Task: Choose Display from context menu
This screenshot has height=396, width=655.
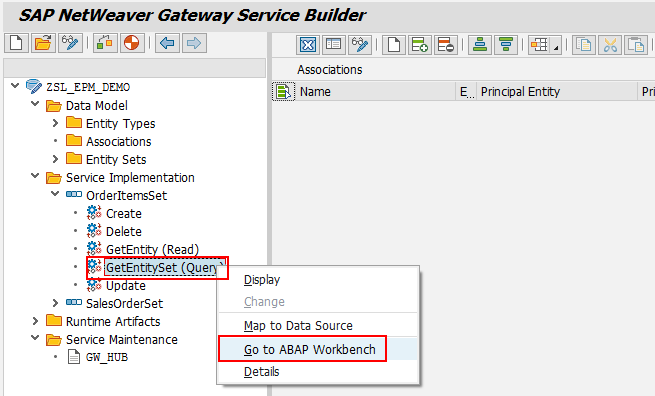Action: coord(262,279)
